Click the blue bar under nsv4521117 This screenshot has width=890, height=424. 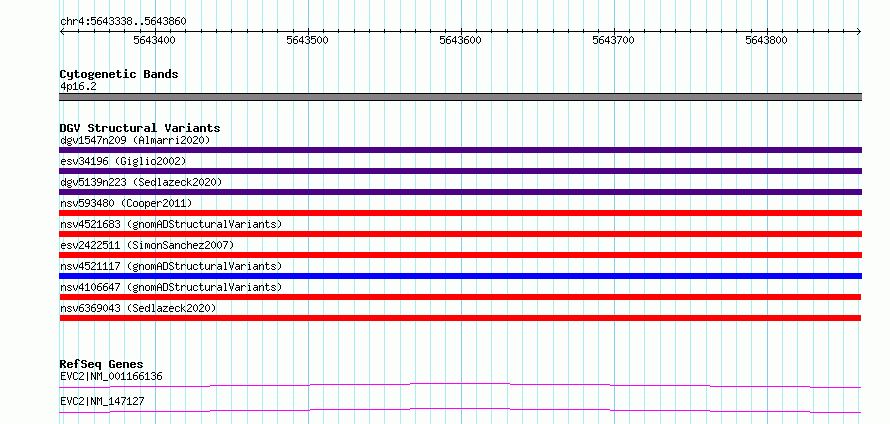click(460, 276)
